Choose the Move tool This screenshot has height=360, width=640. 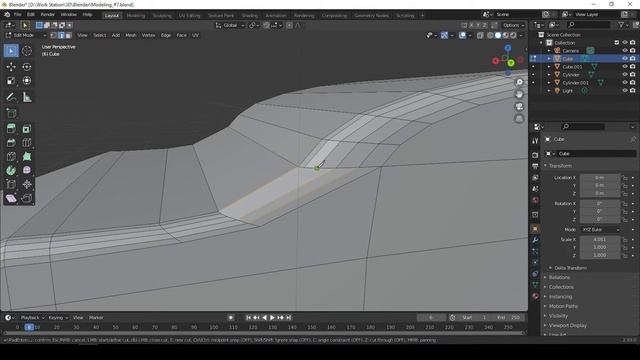tap(11, 67)
